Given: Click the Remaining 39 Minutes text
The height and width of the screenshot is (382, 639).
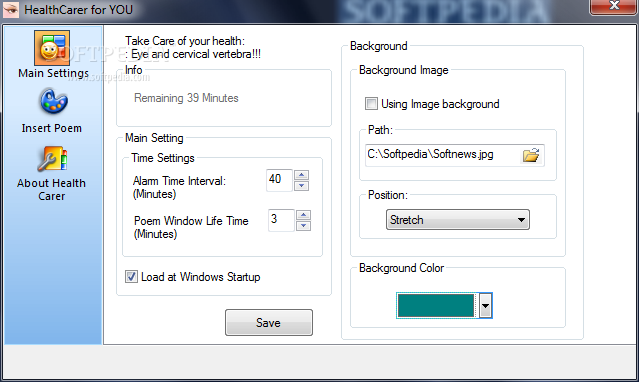Looking at the screenshot, I should tap(186, 98).
